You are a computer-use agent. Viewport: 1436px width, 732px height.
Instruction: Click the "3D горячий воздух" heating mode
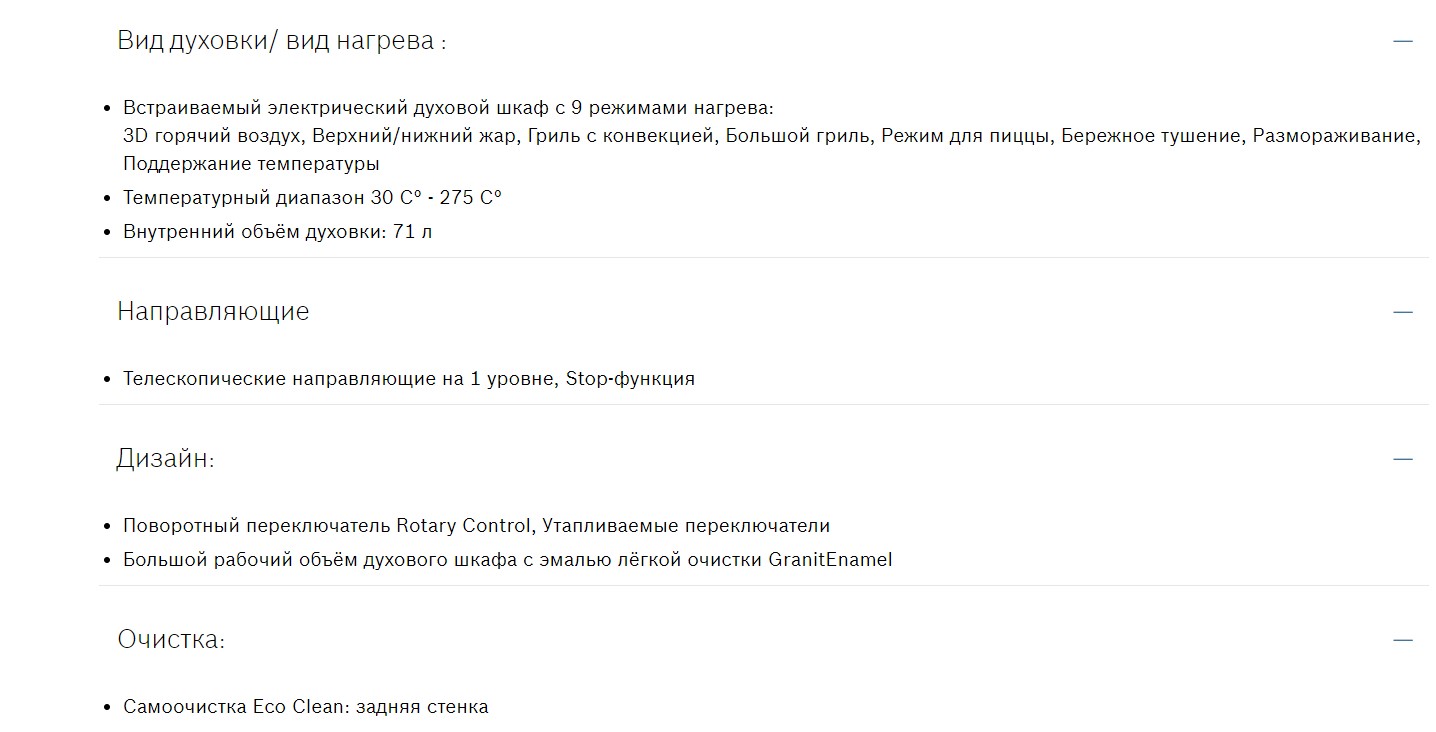[x=212, y=136]
